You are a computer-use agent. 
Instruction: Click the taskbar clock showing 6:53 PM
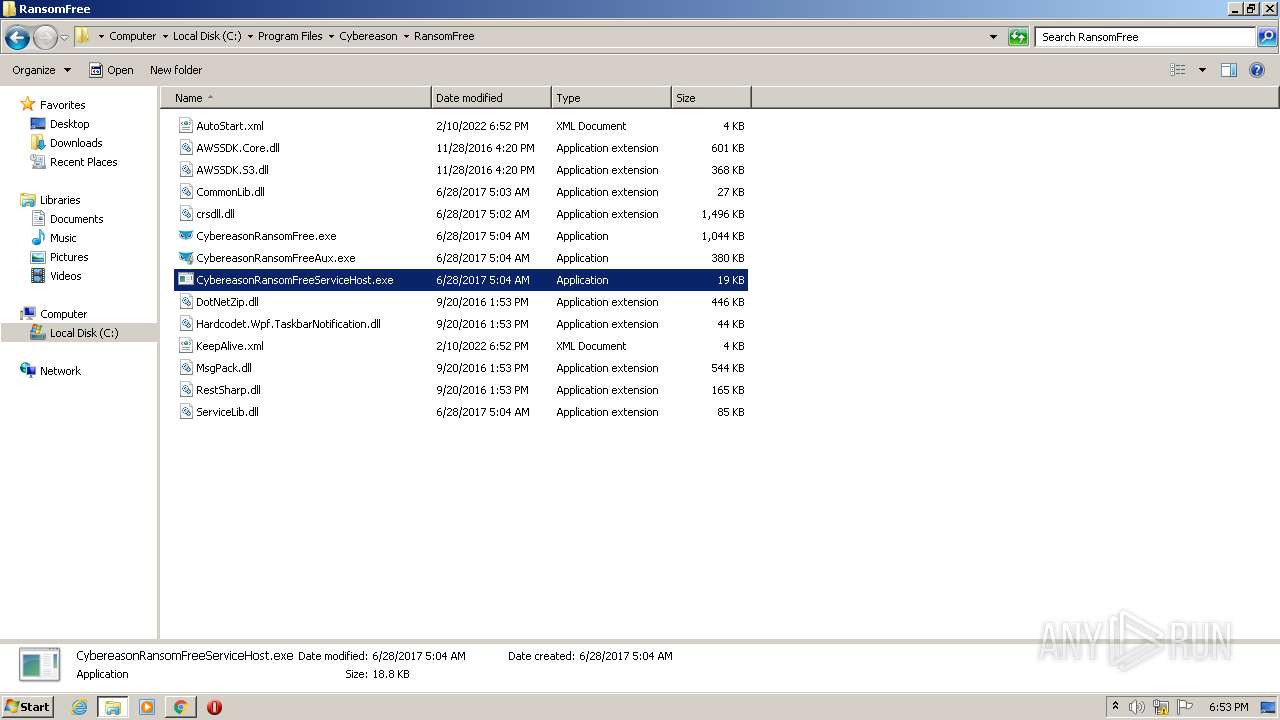point(1228,707)
